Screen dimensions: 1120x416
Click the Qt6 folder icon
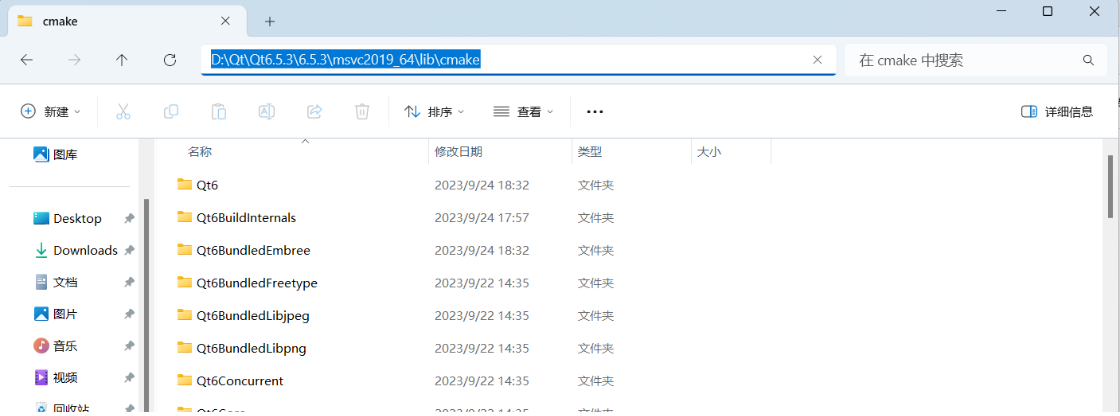[x=185, y=184]
